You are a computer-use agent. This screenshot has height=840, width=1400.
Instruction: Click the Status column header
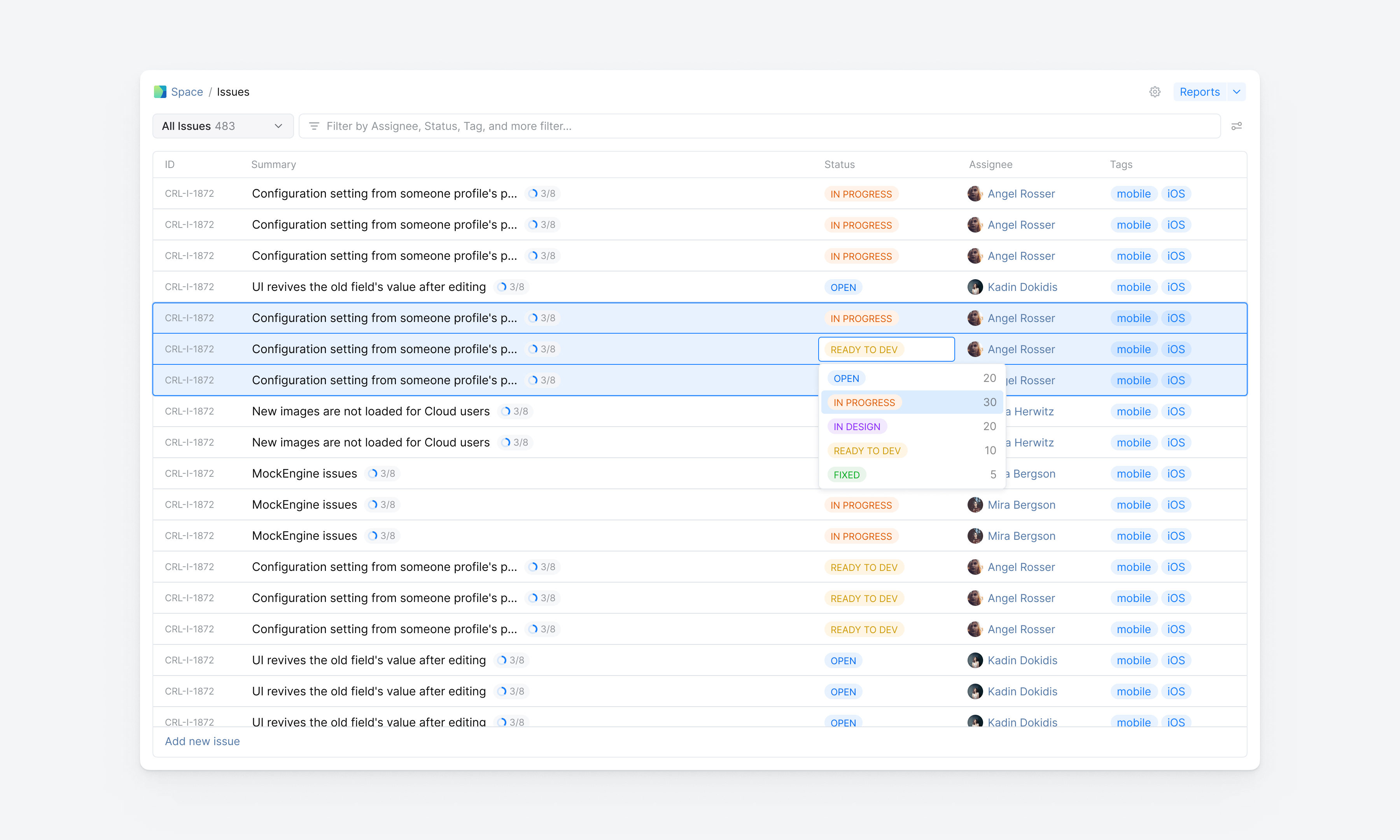click(839, 165)
